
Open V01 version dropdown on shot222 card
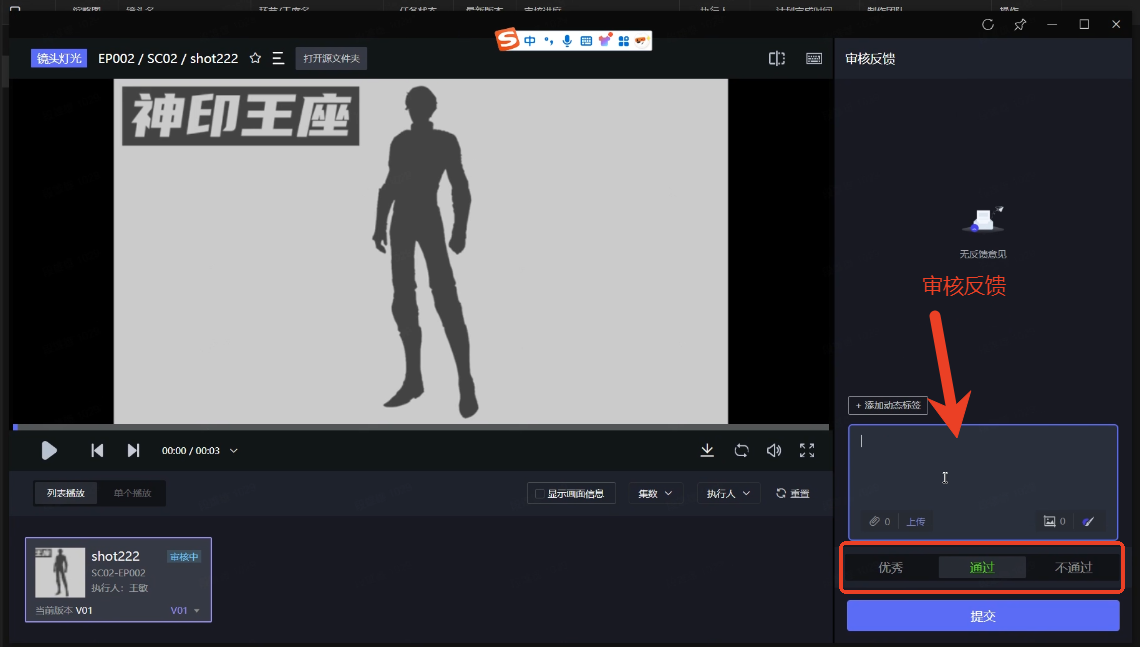185,611
